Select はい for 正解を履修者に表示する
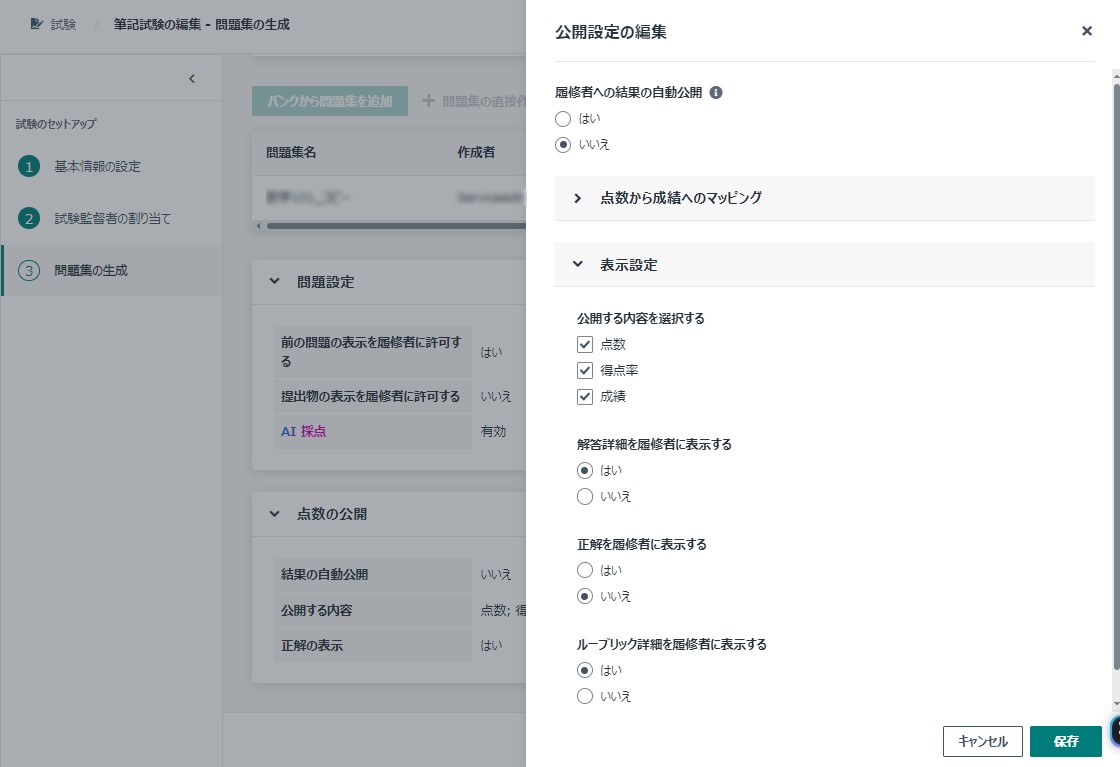Screen dimensions: 1120x767 click(x=585, y=570)
